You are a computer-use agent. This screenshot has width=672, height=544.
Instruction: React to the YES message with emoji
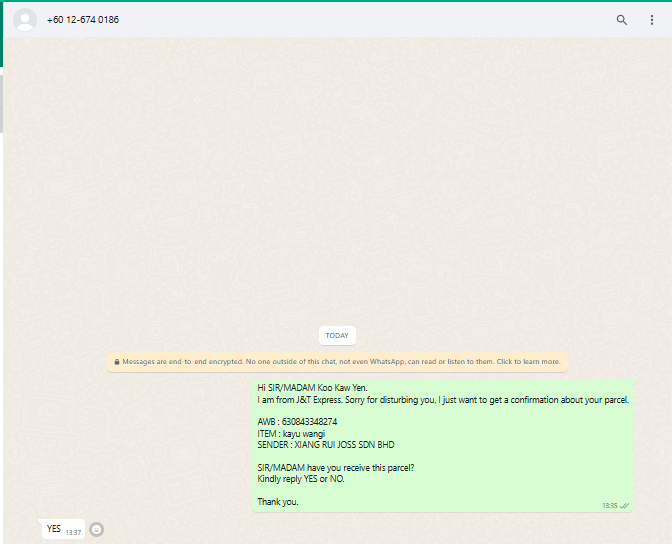pos(96,529)
